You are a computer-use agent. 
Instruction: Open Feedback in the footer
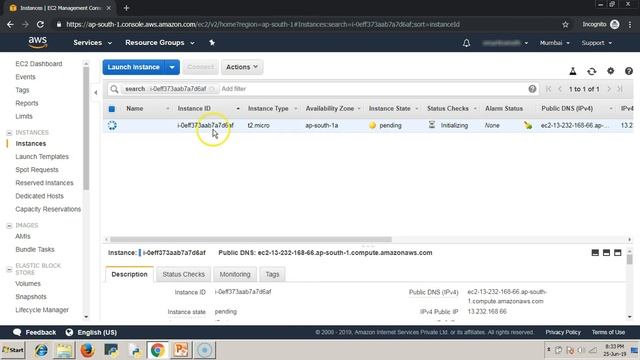[x=35, y=332]
